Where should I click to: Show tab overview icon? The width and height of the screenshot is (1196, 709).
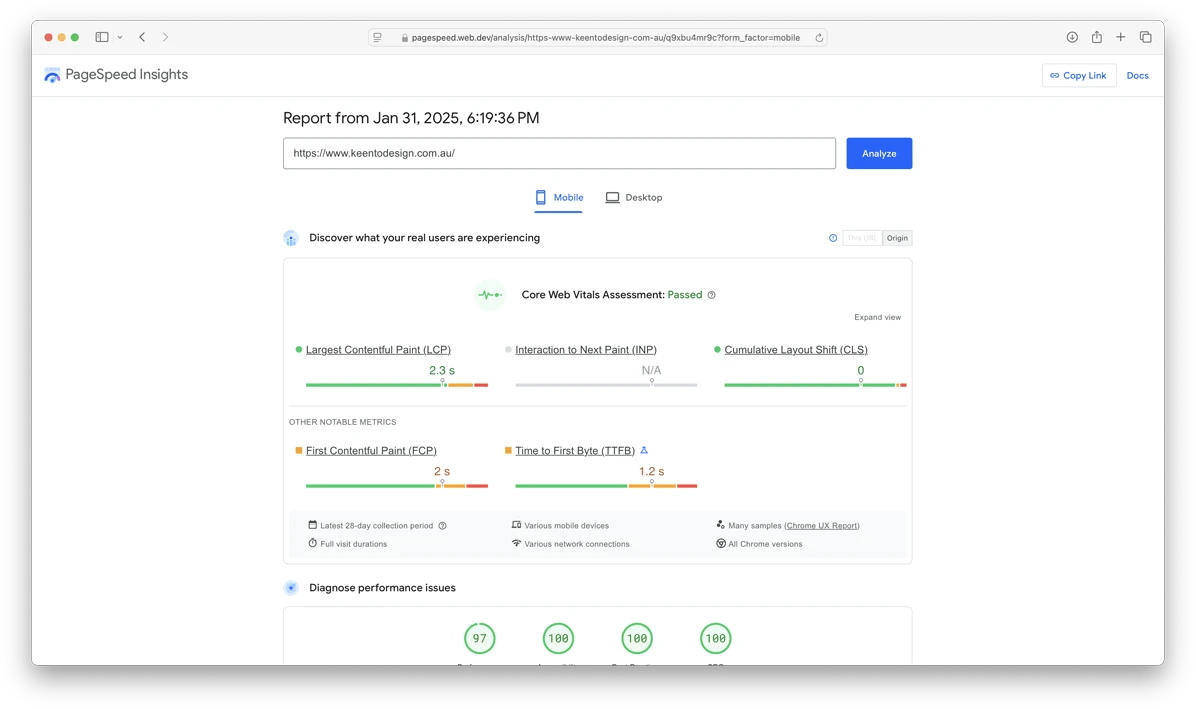pos(1145,37)
